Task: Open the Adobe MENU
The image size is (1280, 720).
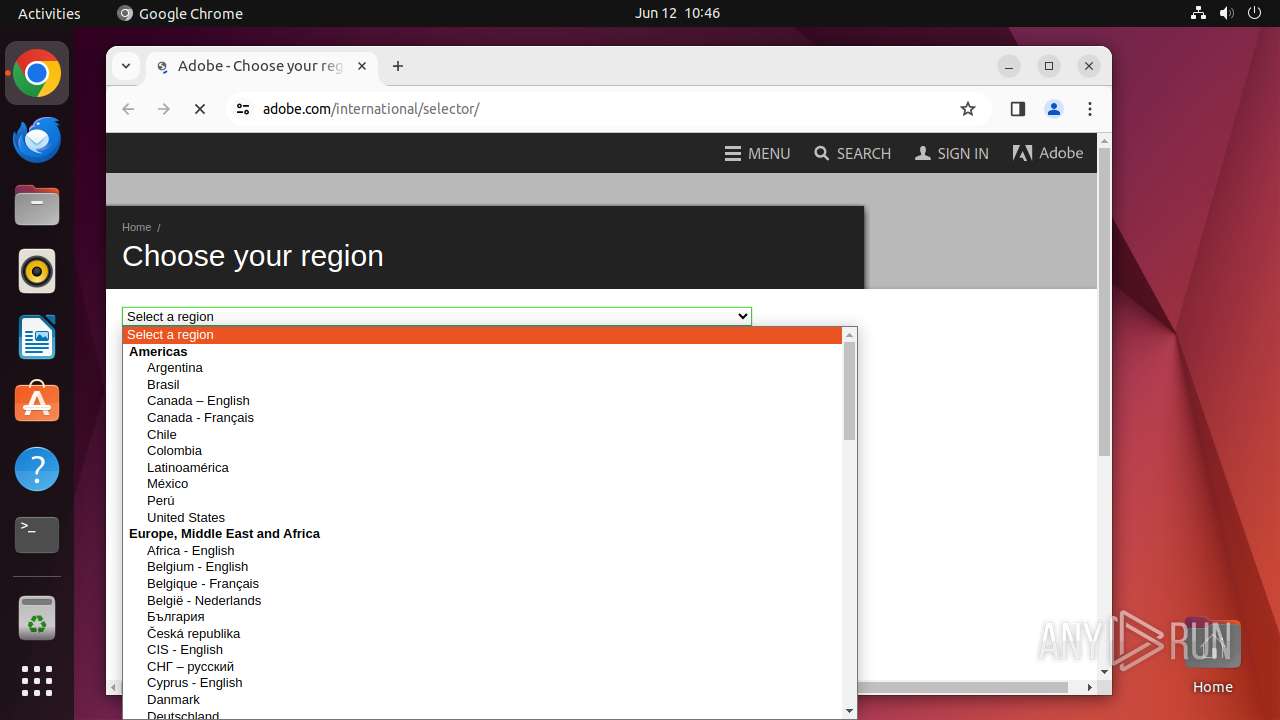Action: [x=757, y=153]
